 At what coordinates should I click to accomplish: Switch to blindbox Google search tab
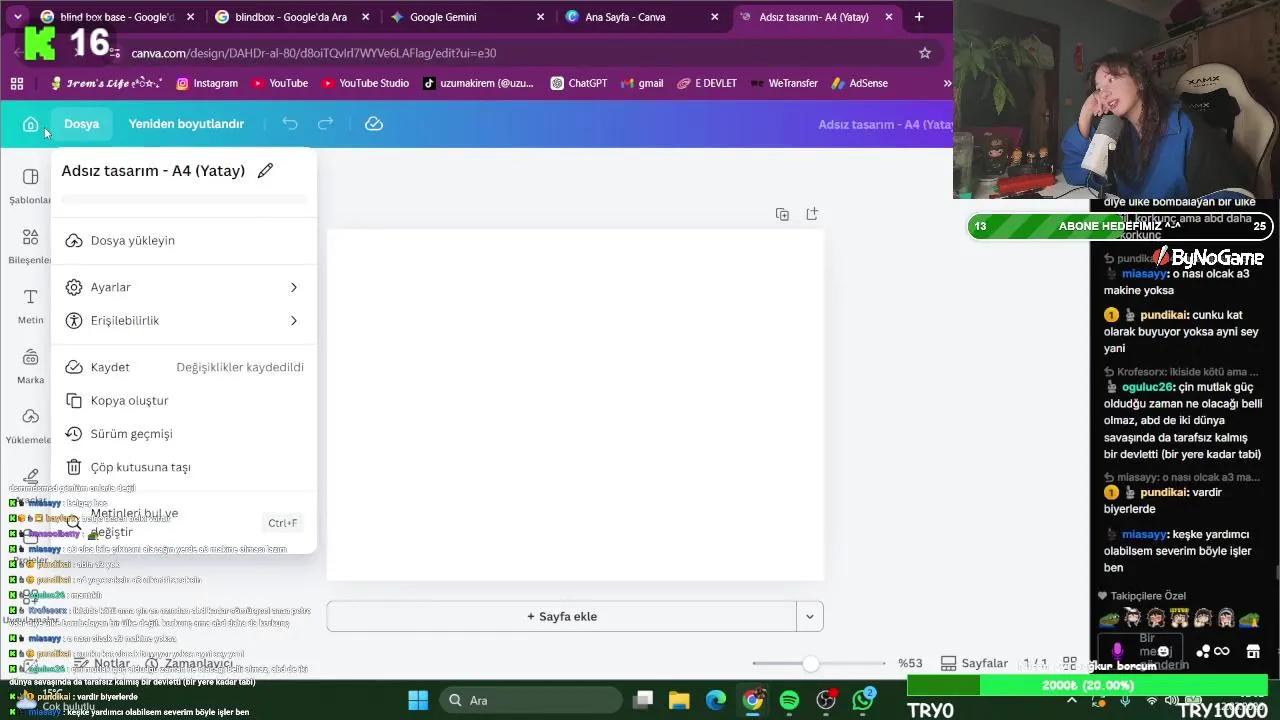pyautogui.click(x=292, y=17)
